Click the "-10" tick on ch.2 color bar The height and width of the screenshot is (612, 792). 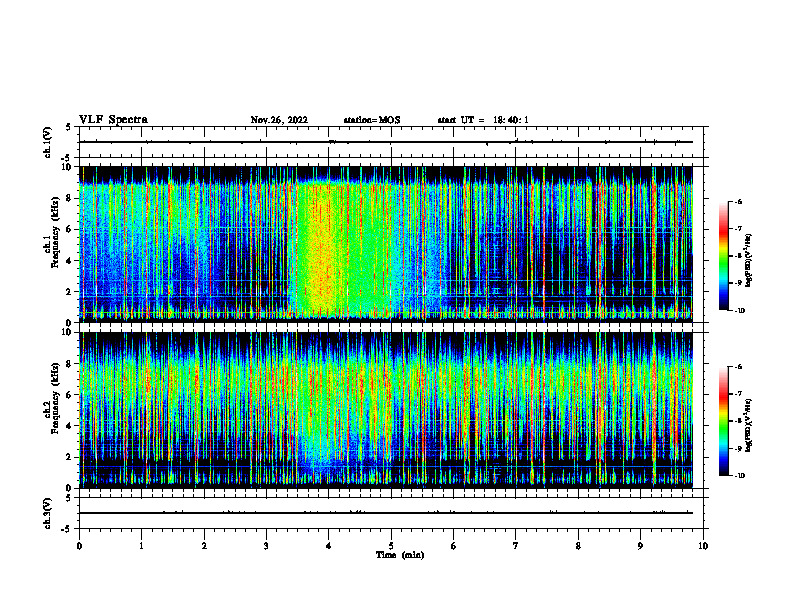click(739, 476)
